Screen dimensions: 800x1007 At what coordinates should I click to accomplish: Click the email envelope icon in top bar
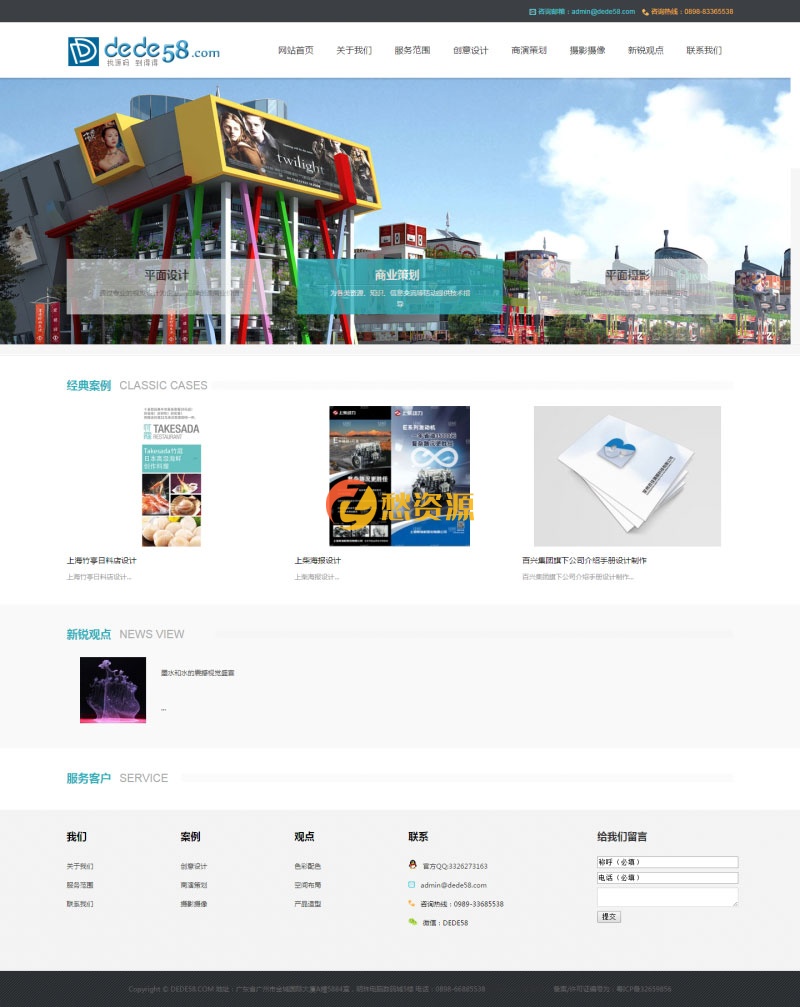coord(532,12)
